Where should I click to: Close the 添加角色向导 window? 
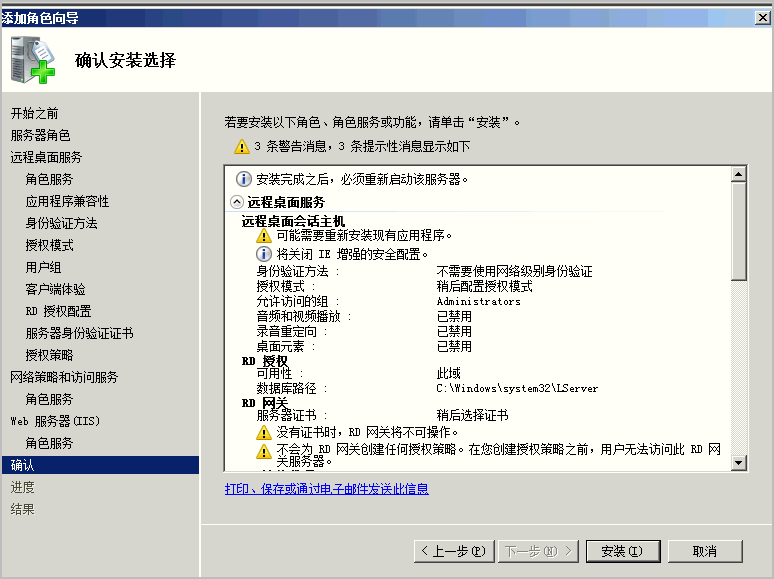(763, 18)
